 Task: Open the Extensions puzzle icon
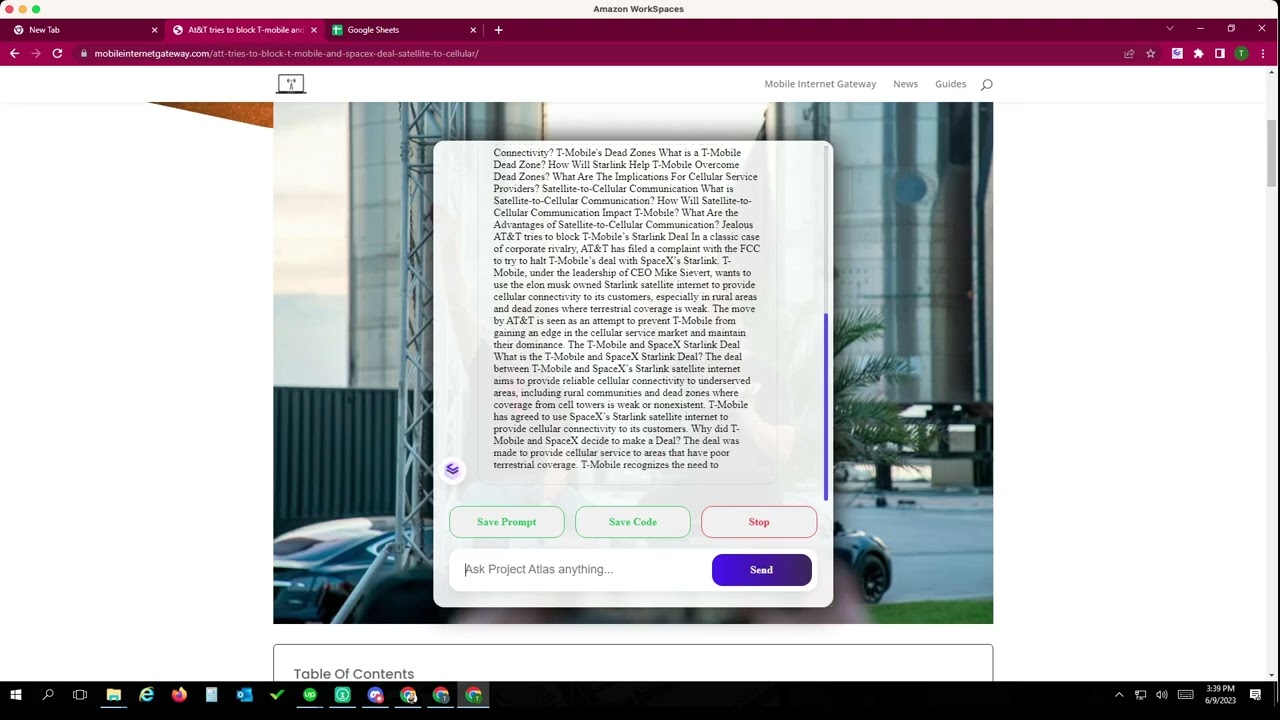tap(1198, 53)
